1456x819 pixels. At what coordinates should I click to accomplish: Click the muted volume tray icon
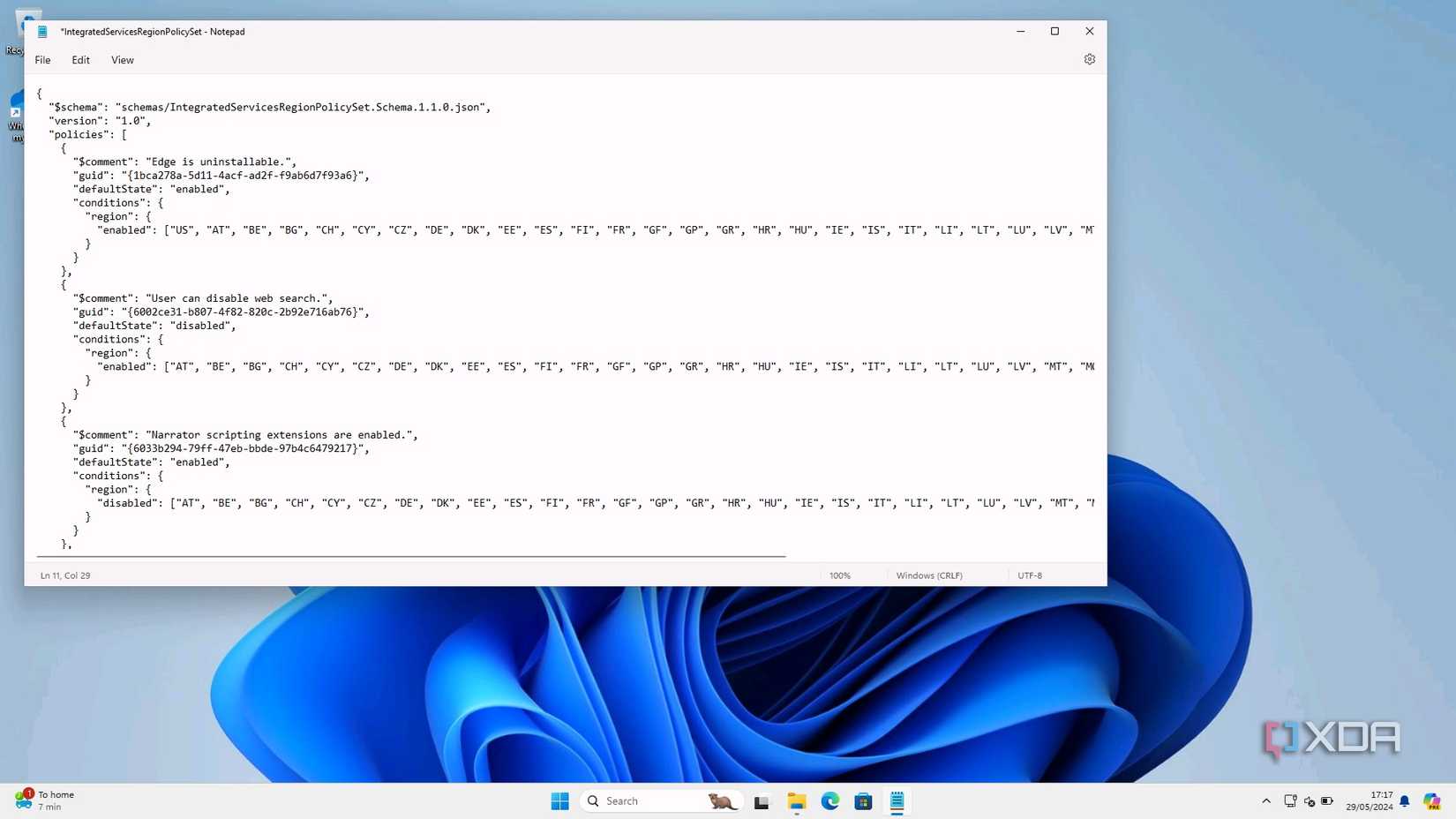click(x=1310, y=801)
